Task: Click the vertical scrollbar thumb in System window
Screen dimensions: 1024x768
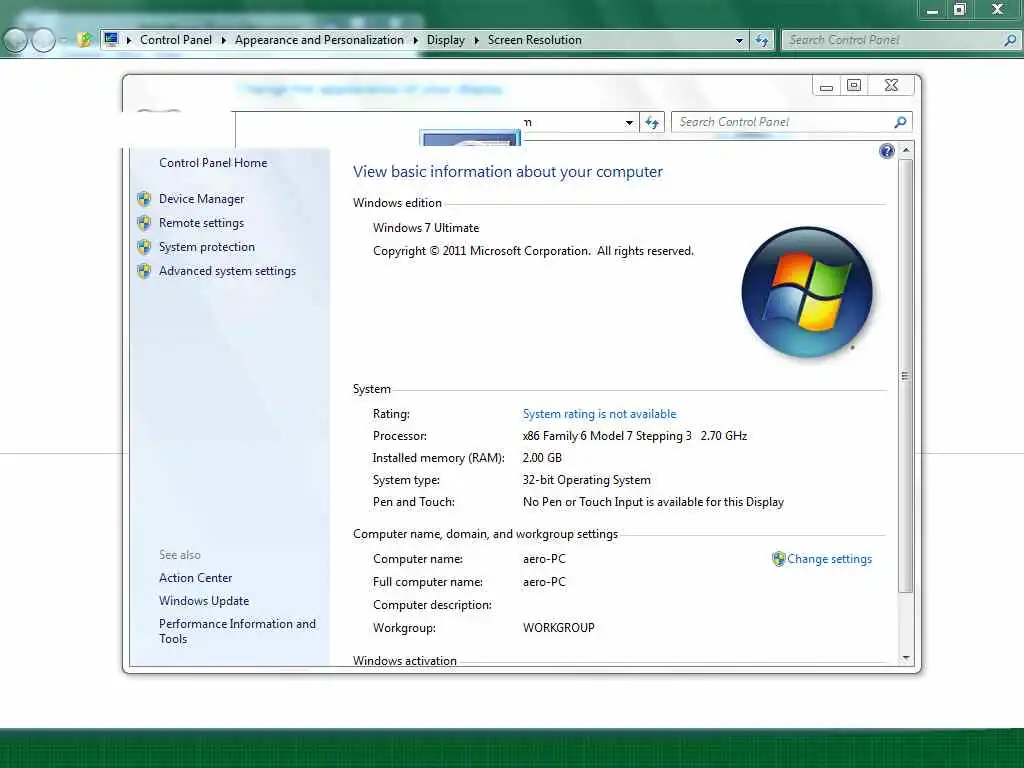Action: pos(906,376)
